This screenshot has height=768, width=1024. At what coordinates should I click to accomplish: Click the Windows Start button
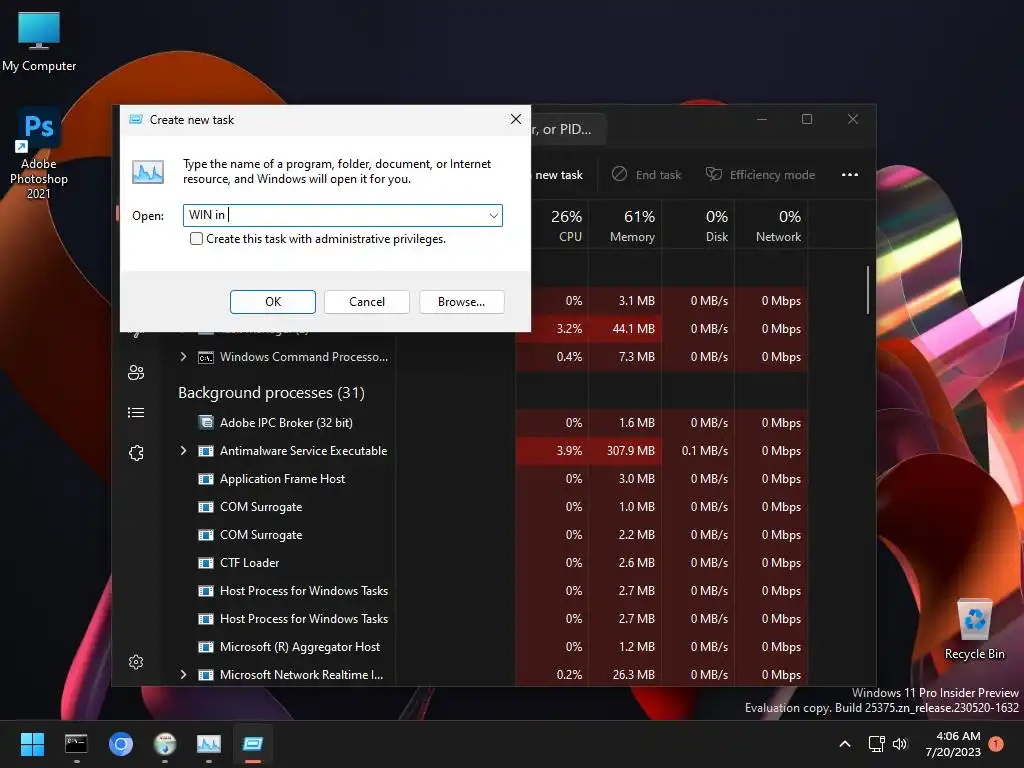pyautogui.click(x=32, y=744)
